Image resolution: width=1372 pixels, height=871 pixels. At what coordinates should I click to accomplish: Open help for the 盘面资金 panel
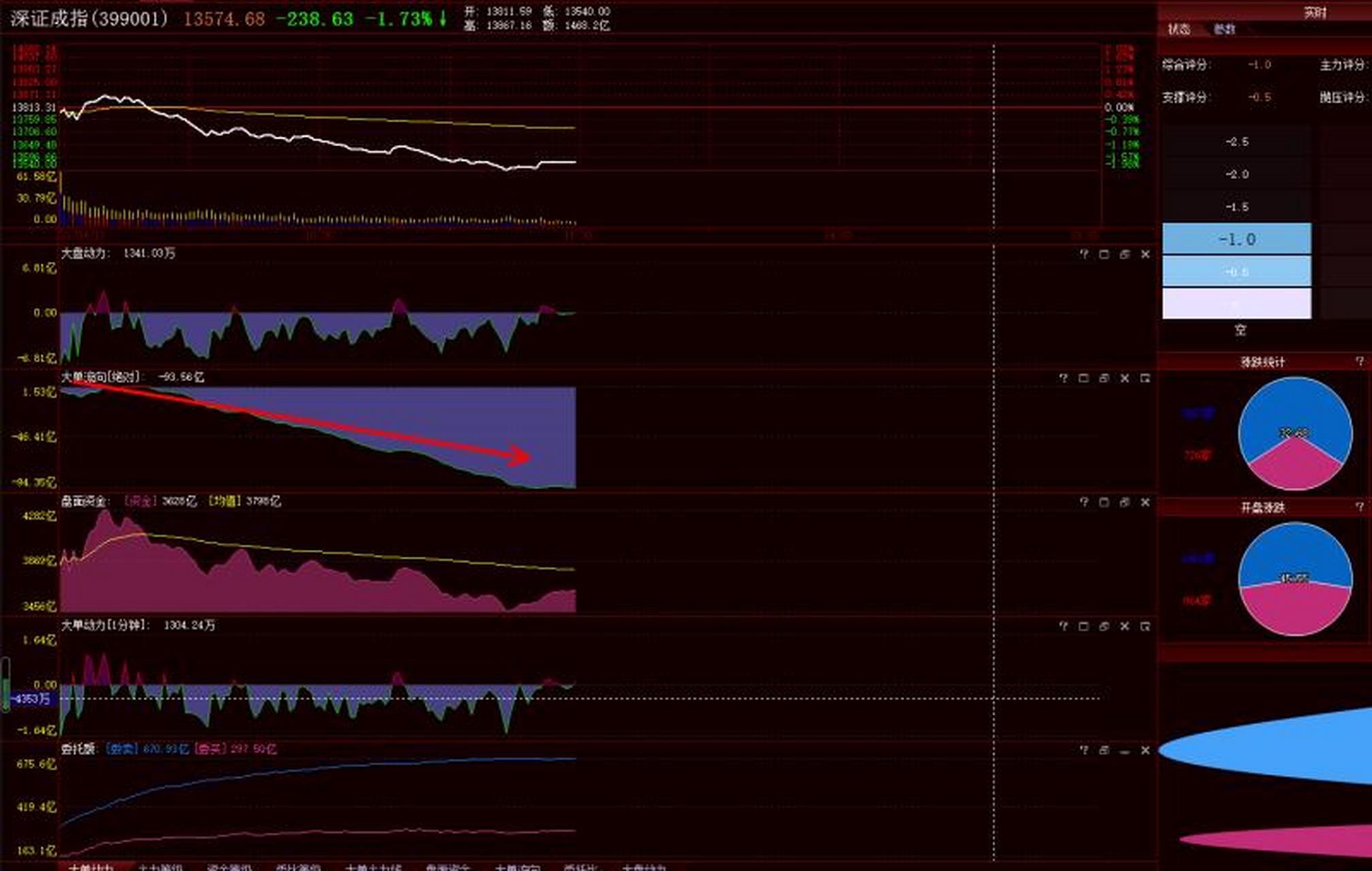[x=1083, y=502]
